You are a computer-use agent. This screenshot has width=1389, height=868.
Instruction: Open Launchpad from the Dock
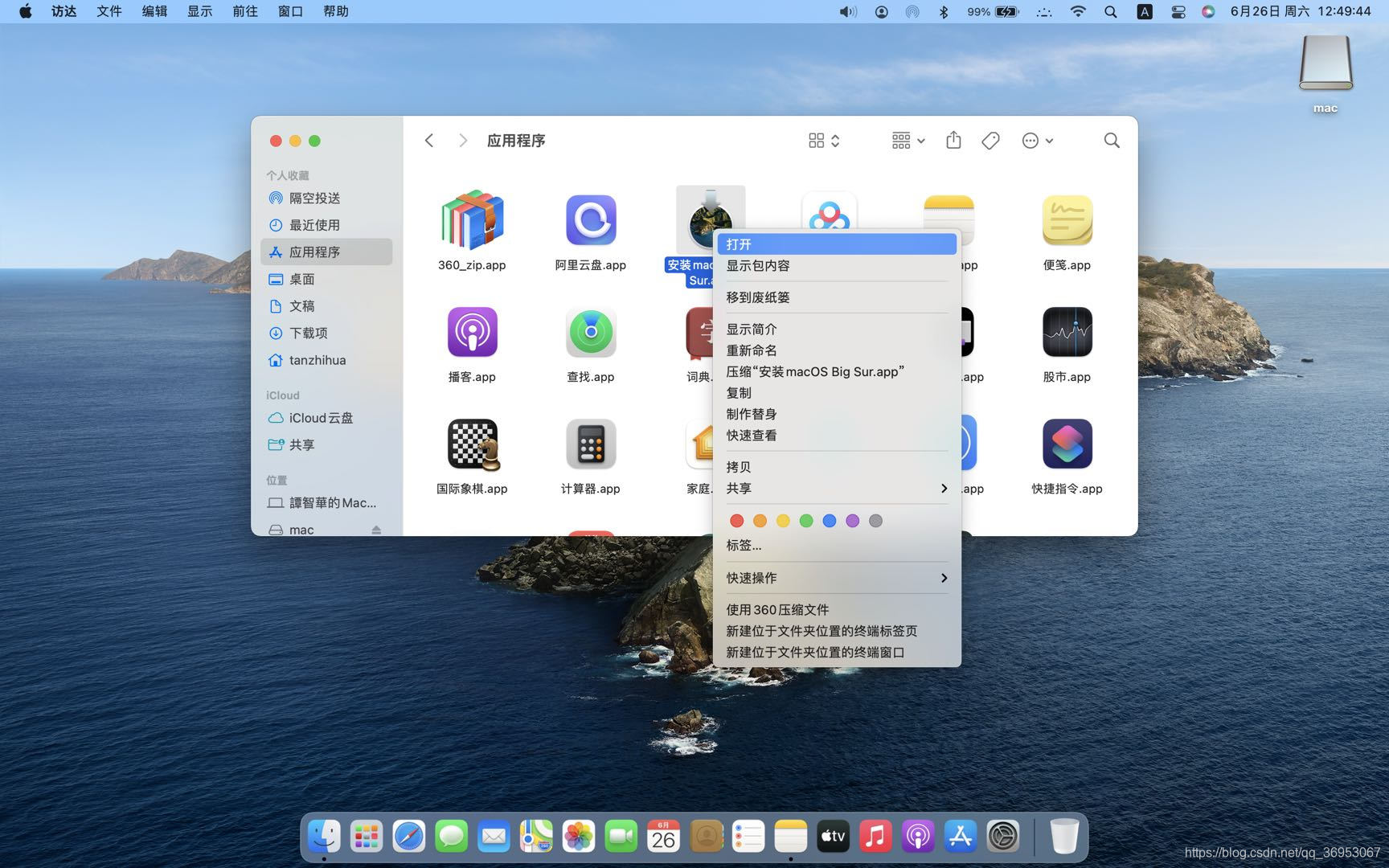(367, 837)
